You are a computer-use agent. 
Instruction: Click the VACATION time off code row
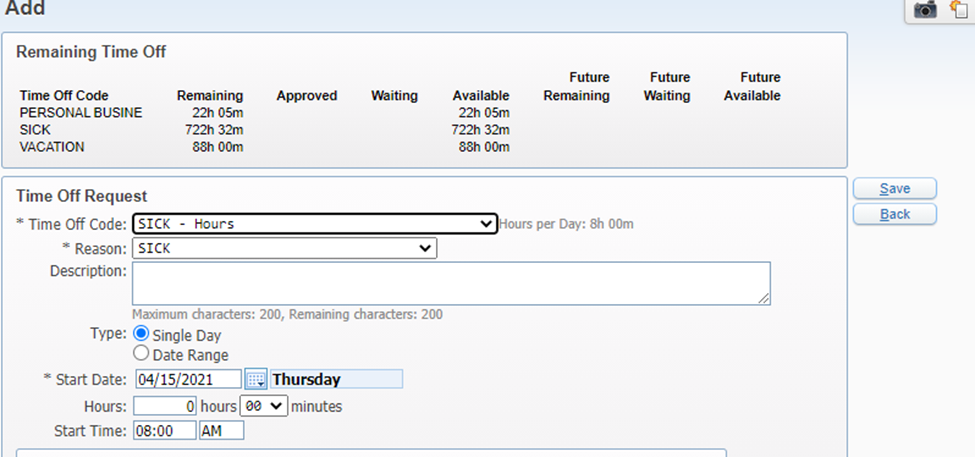click(x=264, y=147)
